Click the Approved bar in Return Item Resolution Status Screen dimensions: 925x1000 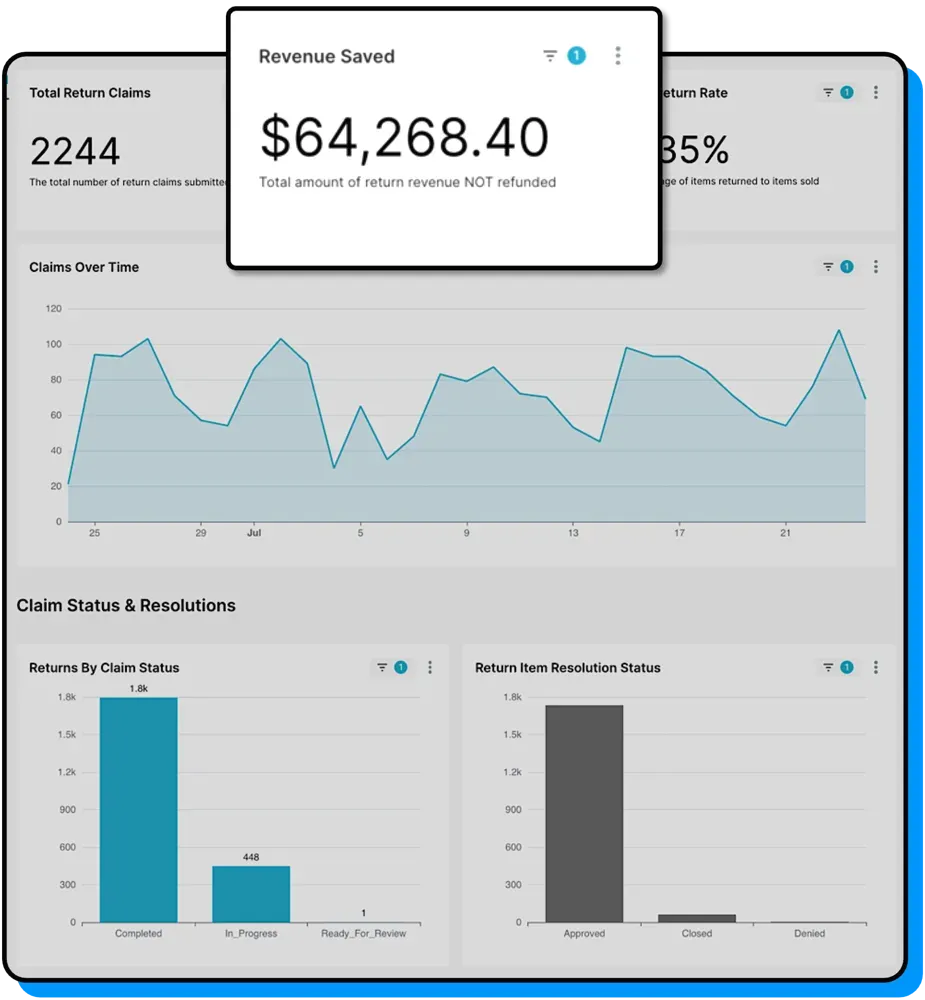[584, 810]
